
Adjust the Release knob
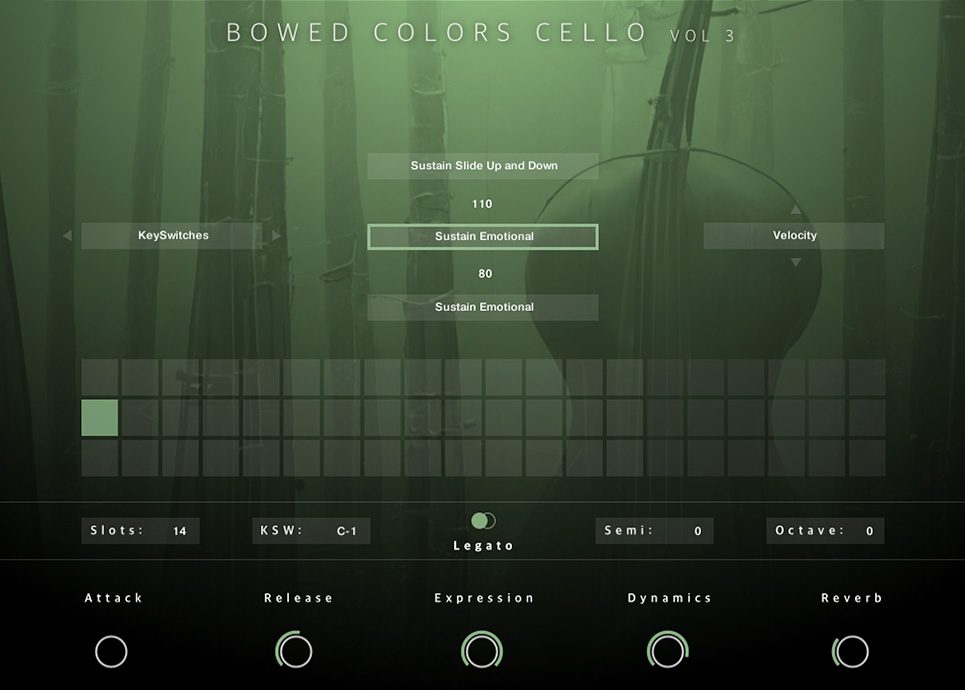pyautogui.click(x=297, y=650)
